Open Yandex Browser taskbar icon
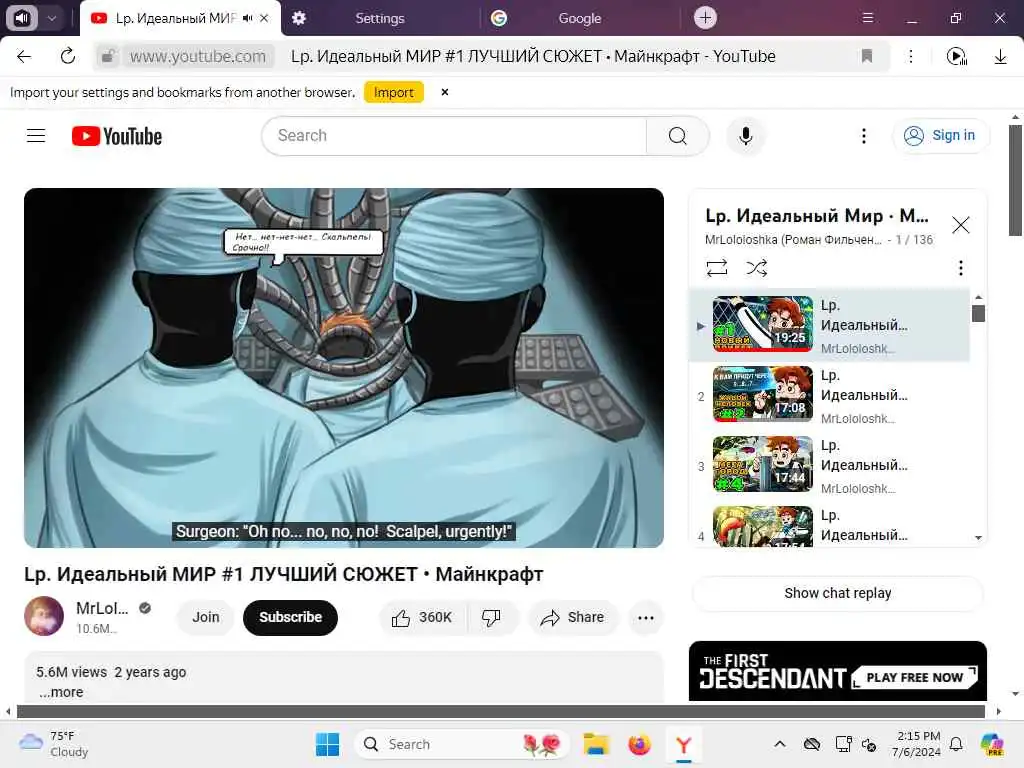The image size is (1024, 768). (683, 744)
